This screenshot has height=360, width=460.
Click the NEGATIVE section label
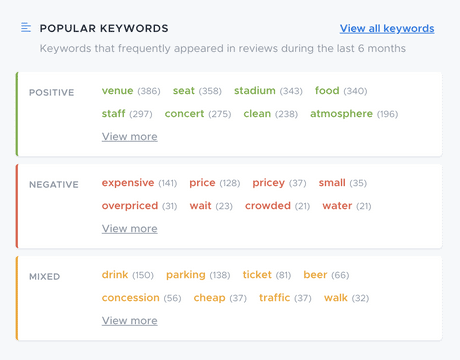(54, 184)
